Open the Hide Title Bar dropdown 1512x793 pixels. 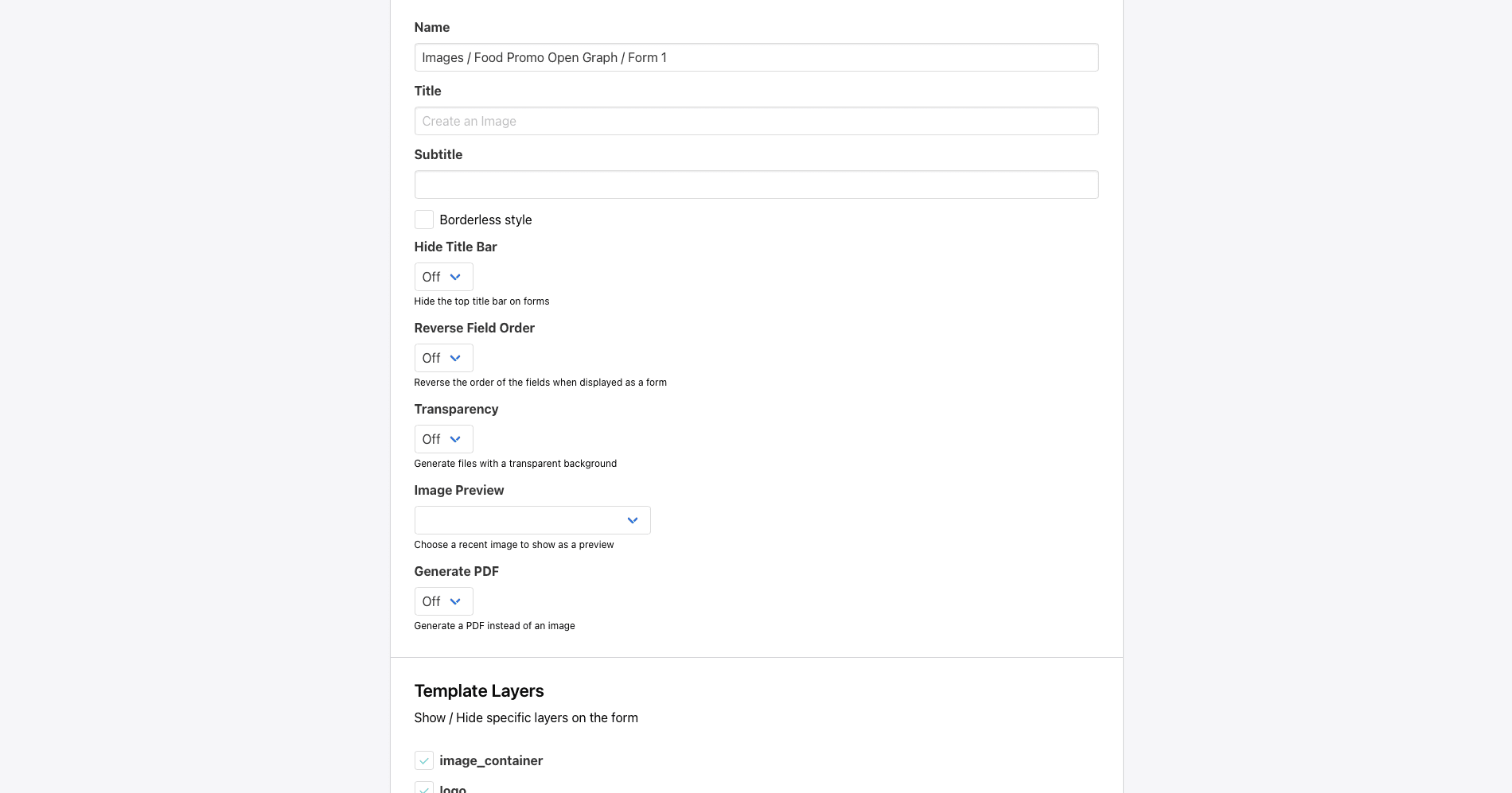point(442,277)
